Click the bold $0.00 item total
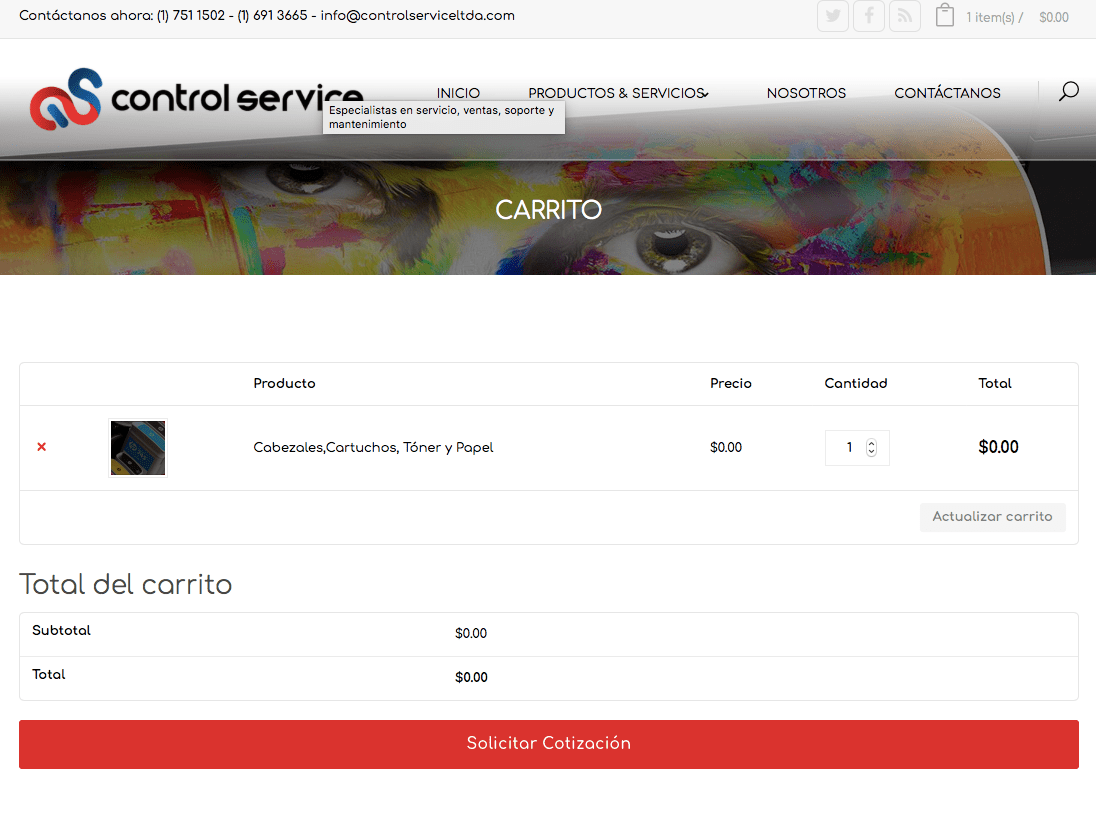This screenshot has height=817, width=1096. (x=998, y=447)
